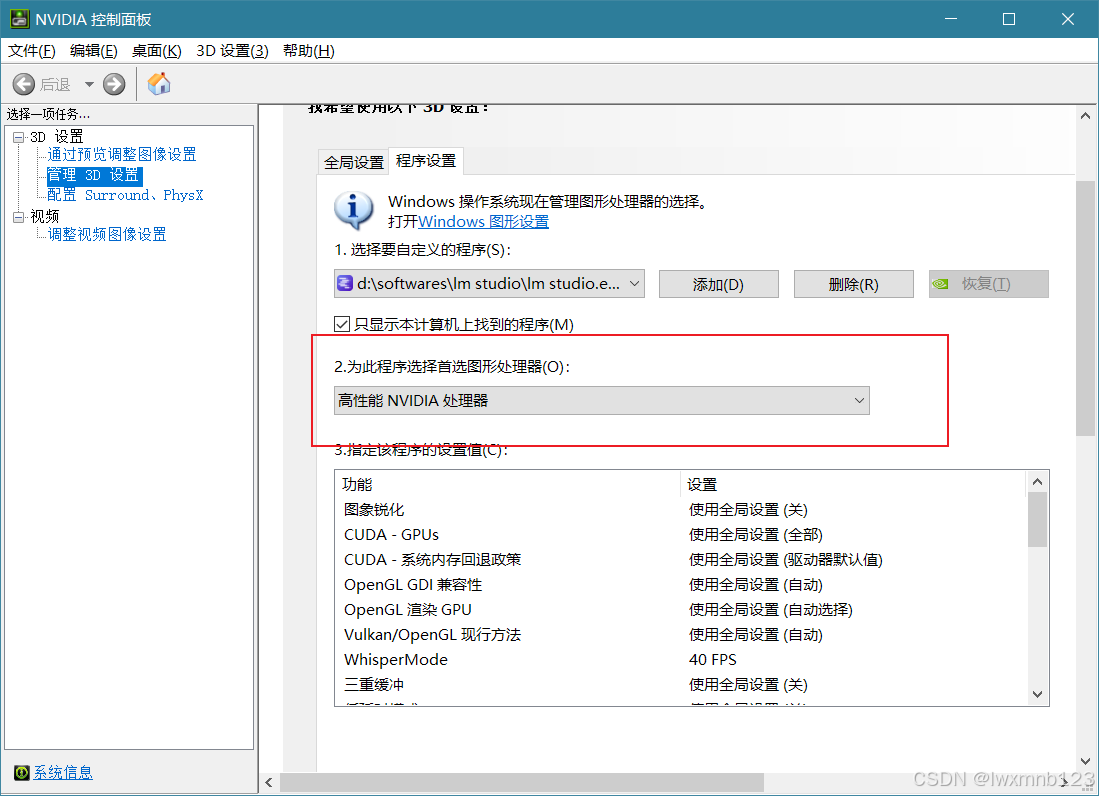The height and width of the screenshot is (796, 1099).
Task: Close the NVIDIA 控制面板 window
Action: (x=1067, y=19)
